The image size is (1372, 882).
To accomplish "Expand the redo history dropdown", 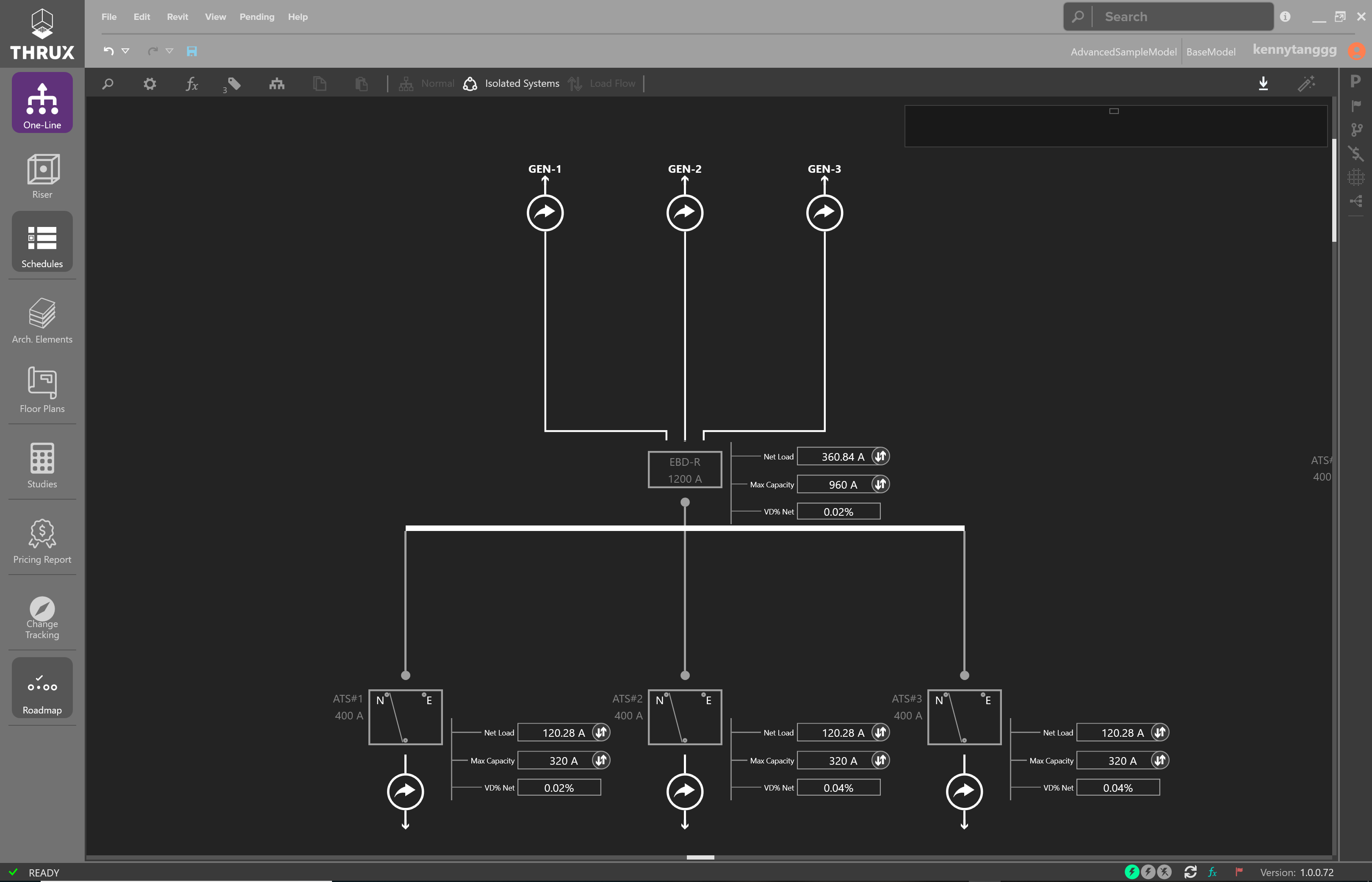I will [169, 51].
